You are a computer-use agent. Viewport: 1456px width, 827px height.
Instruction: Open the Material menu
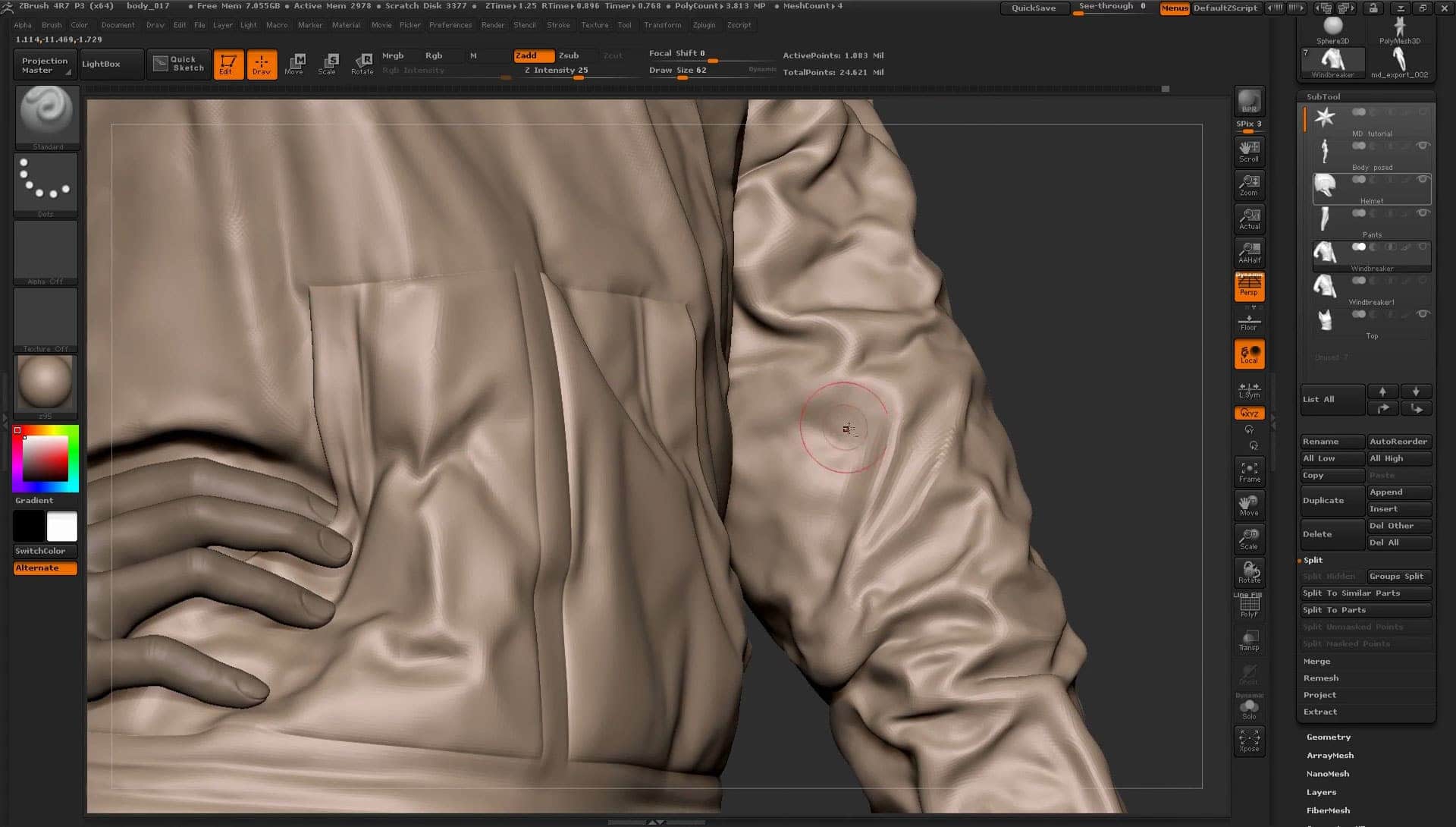pyautogui.click(x=346, y=25)
